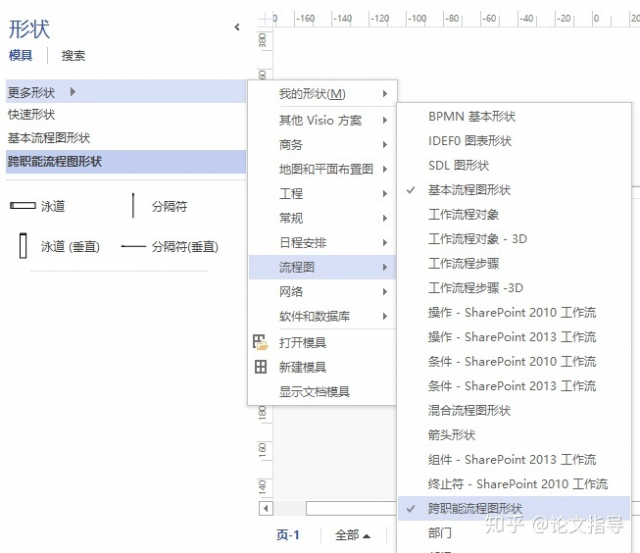
Task: Choose BPMN 基本形状 stencil
Action: click(514, 116)
